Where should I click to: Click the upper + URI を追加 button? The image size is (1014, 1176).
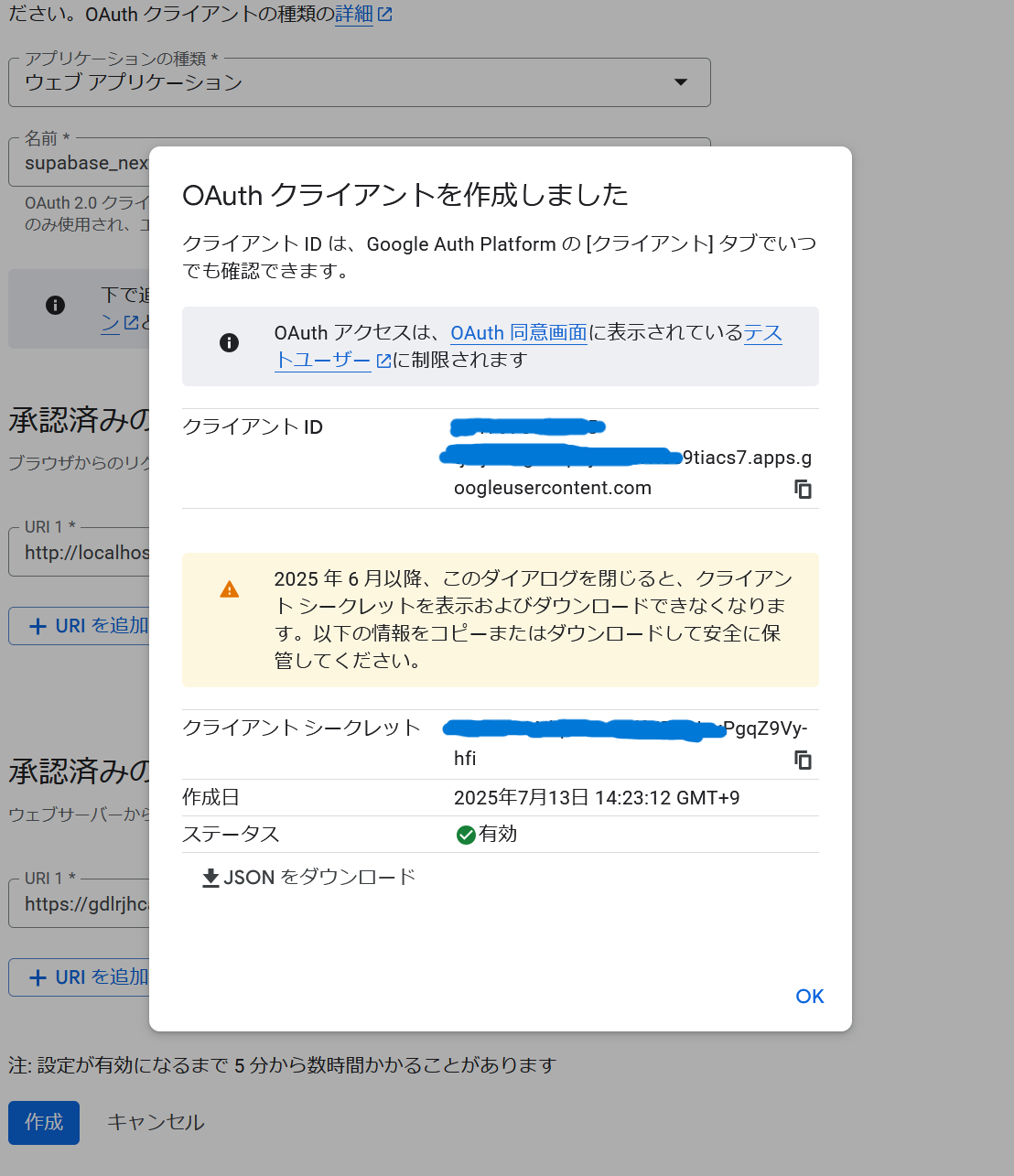(80, 626)
